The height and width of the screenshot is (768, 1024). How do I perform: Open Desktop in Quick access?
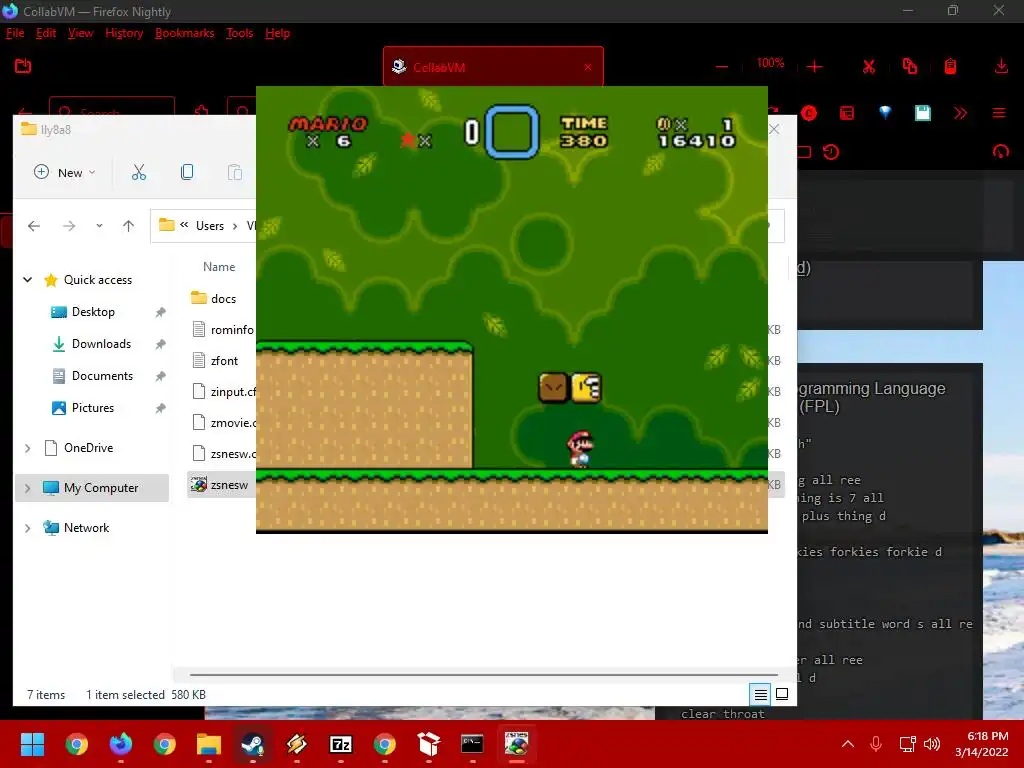[93, 312]
